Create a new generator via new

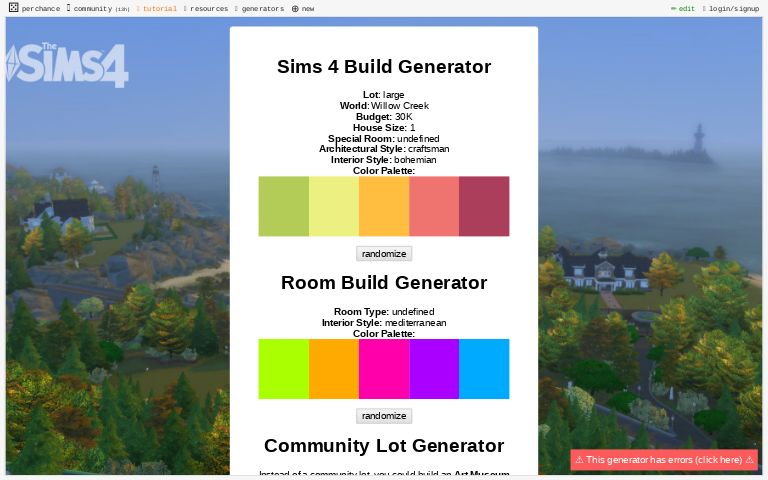(303, 9)
